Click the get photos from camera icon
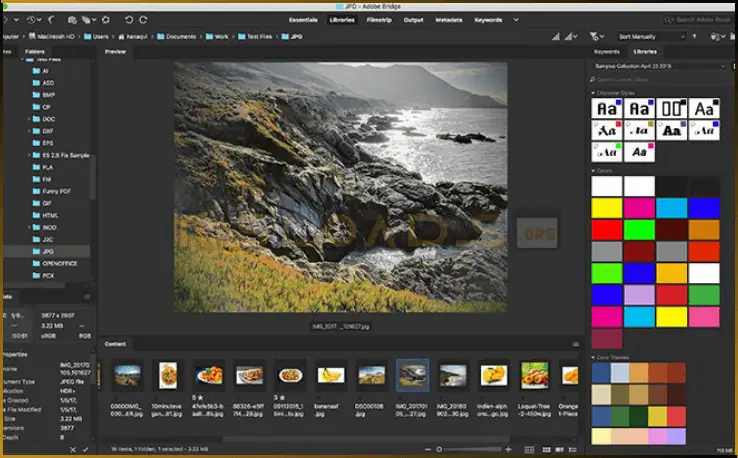The image size is (738, 458). (x=72, y=20)
